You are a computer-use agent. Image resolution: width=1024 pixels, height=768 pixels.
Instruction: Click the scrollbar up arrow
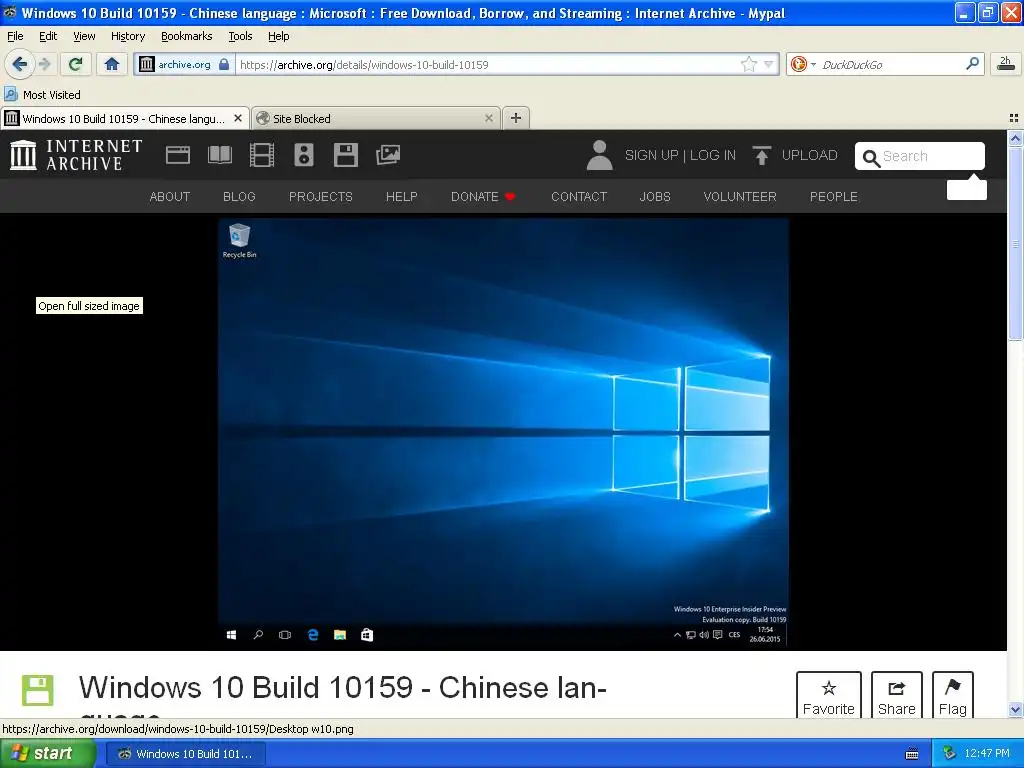click(1015, 138)
